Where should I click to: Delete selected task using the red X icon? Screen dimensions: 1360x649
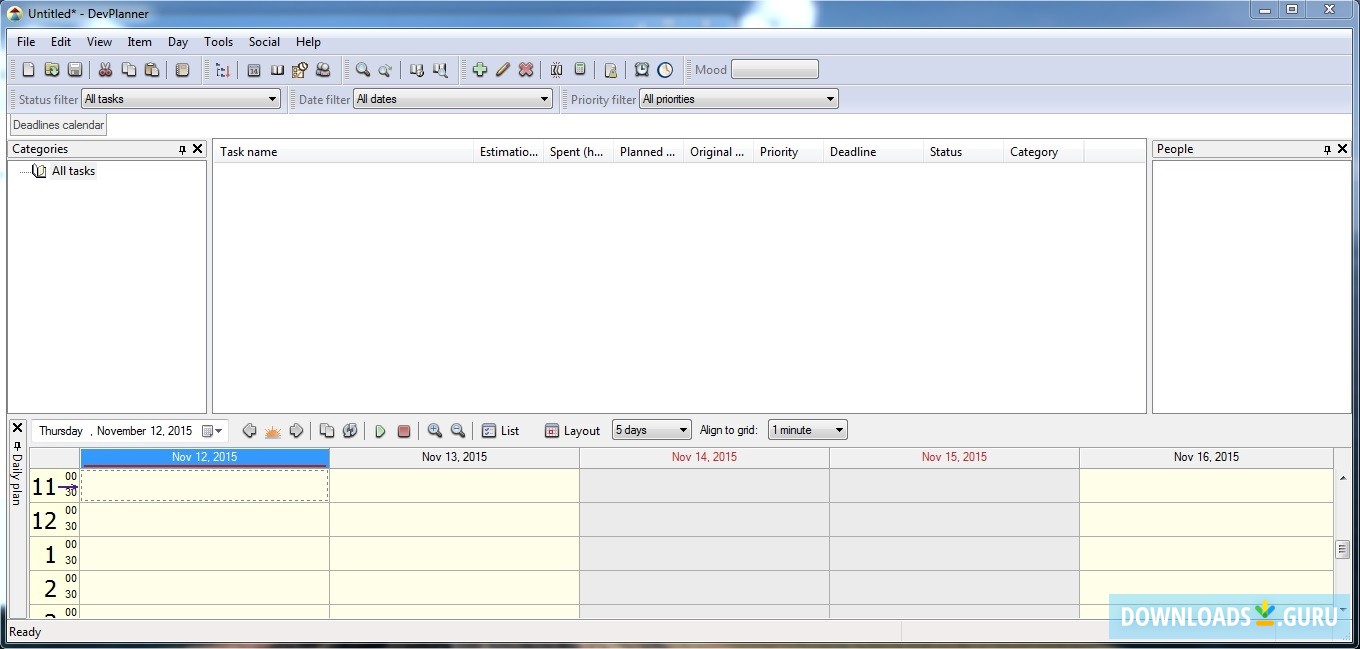(526, 69)
